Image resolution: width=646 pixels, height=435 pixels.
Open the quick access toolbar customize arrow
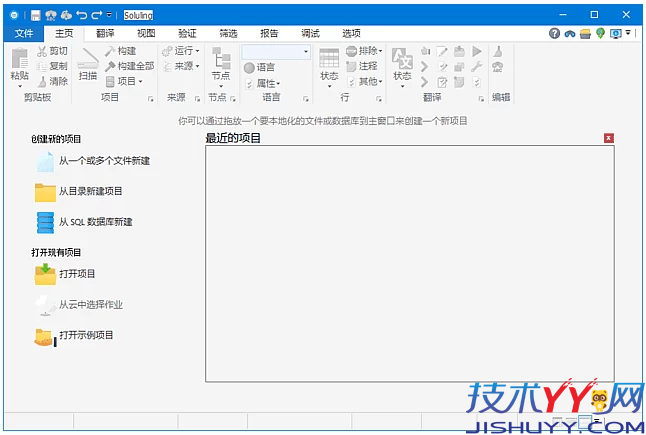(109, 15)
